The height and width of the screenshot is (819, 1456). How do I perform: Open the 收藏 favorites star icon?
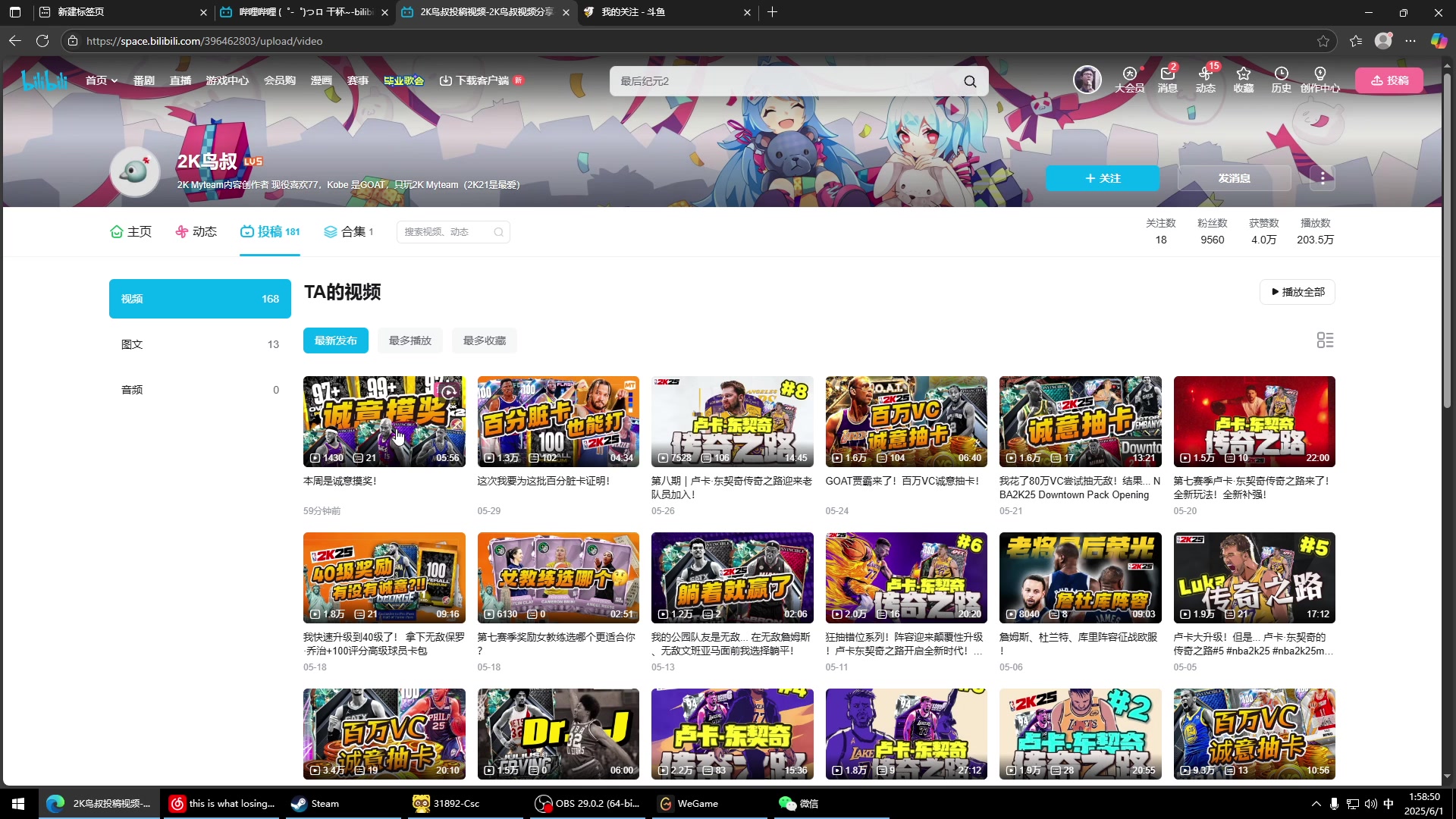[x=1243, y=80]
